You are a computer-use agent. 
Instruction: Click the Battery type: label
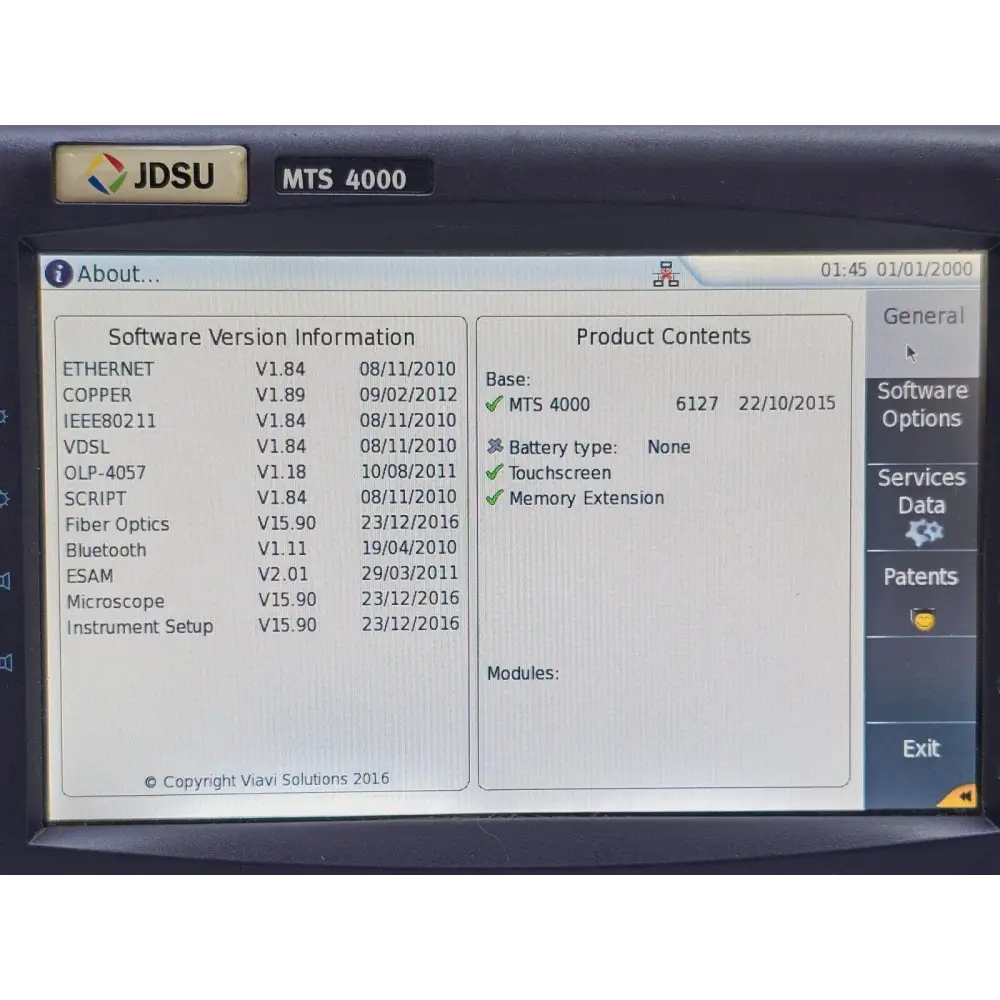tap(563, 447)
